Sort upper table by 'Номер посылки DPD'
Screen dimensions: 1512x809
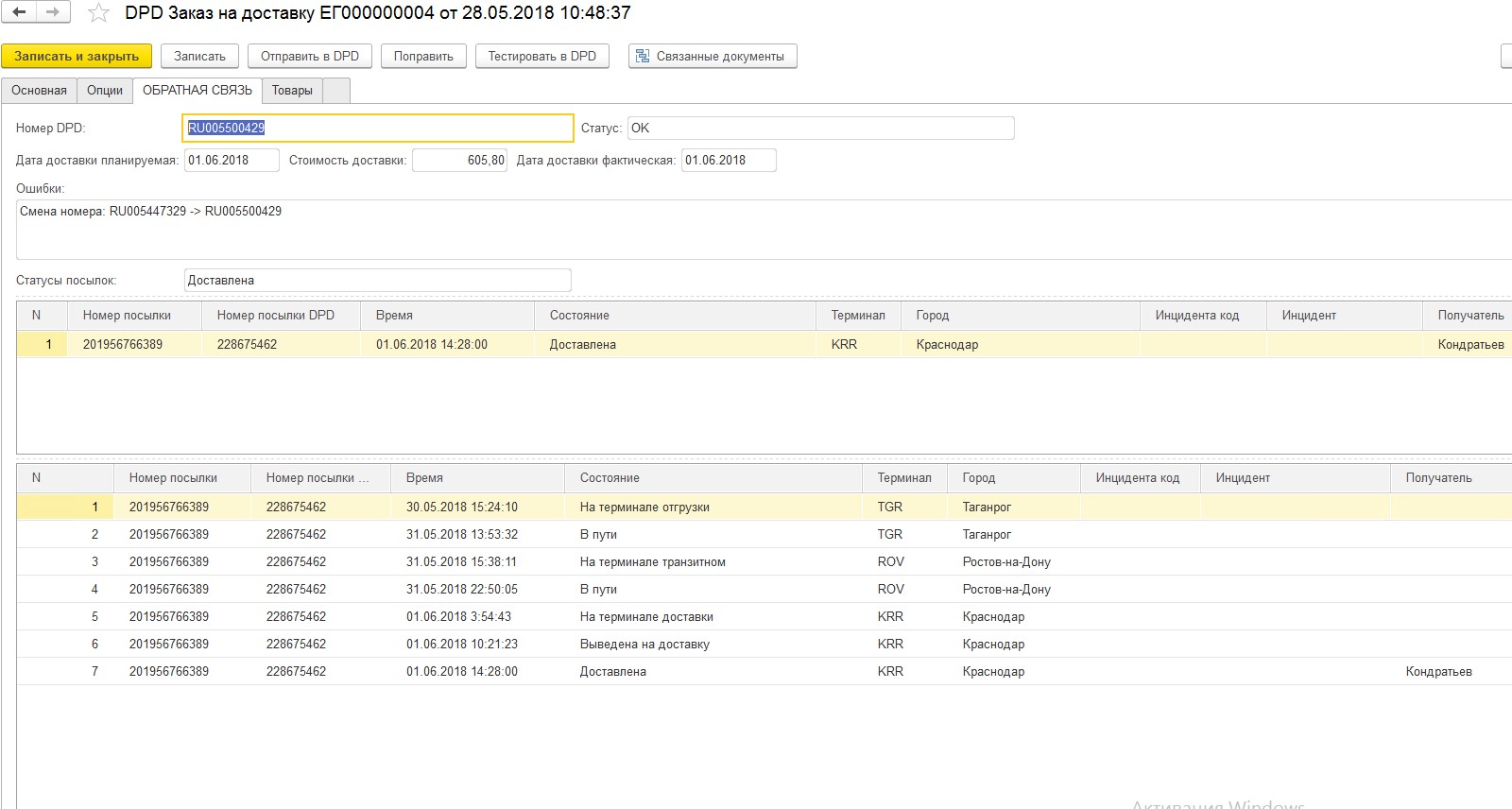pyautogui.click(x=281, y=316)
